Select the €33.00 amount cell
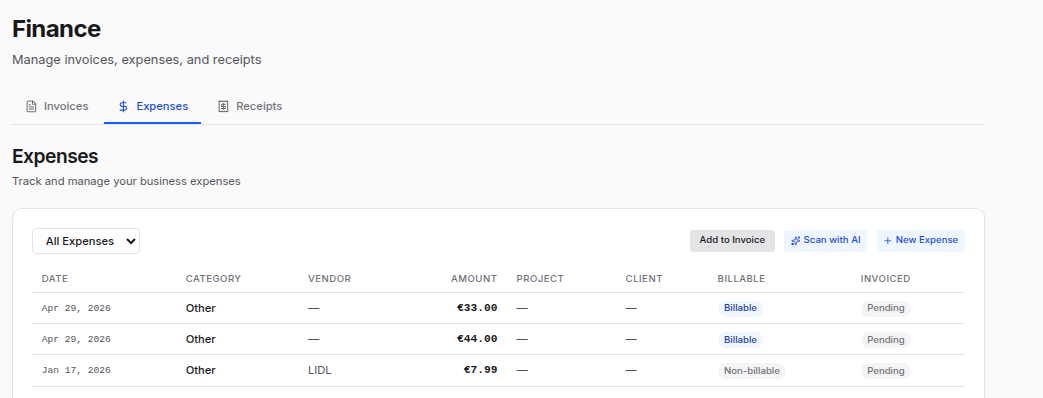This screenshot has width=1043, height=398. (477, 308)
